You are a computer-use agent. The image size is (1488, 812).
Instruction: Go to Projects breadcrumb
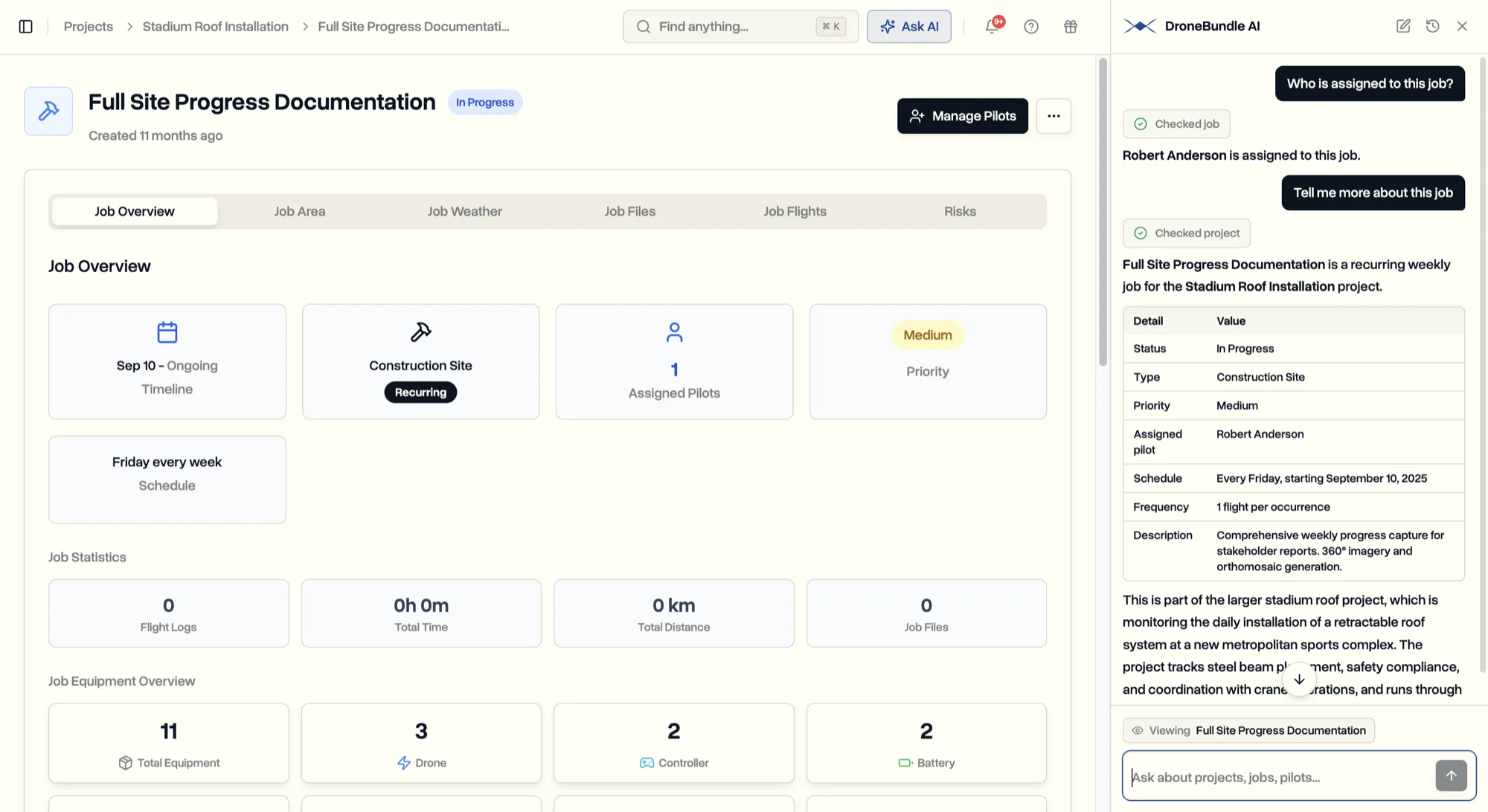click(89, 27)
